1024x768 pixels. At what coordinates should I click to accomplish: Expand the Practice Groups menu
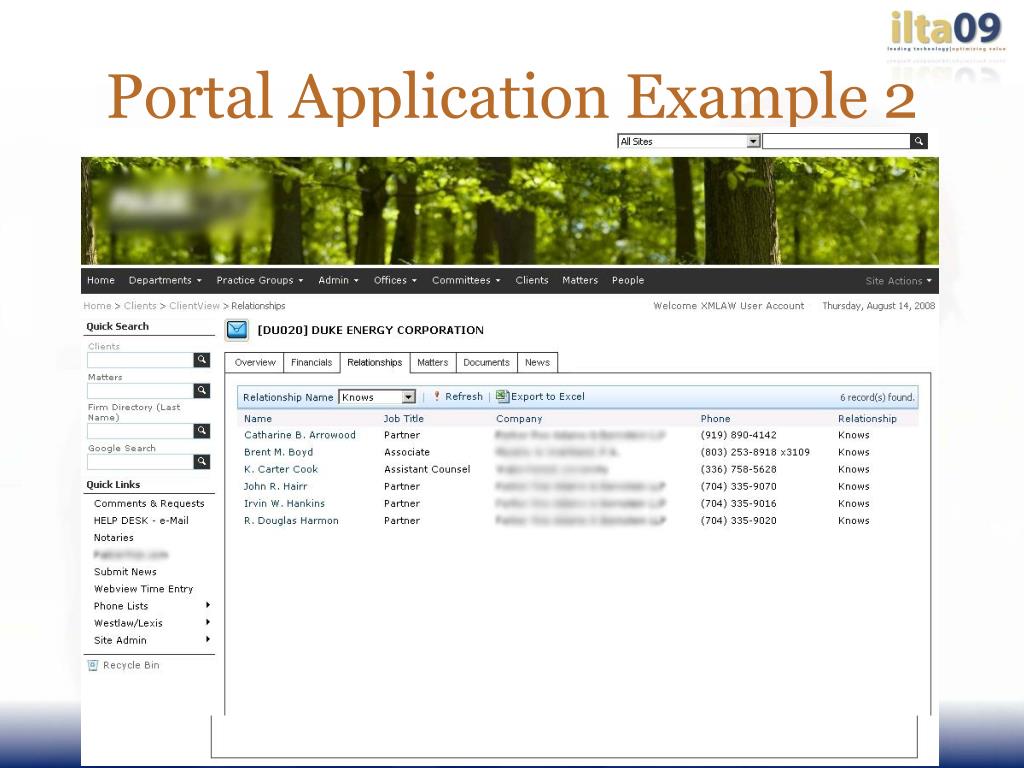pyautogui.click(x=260, y=280)
